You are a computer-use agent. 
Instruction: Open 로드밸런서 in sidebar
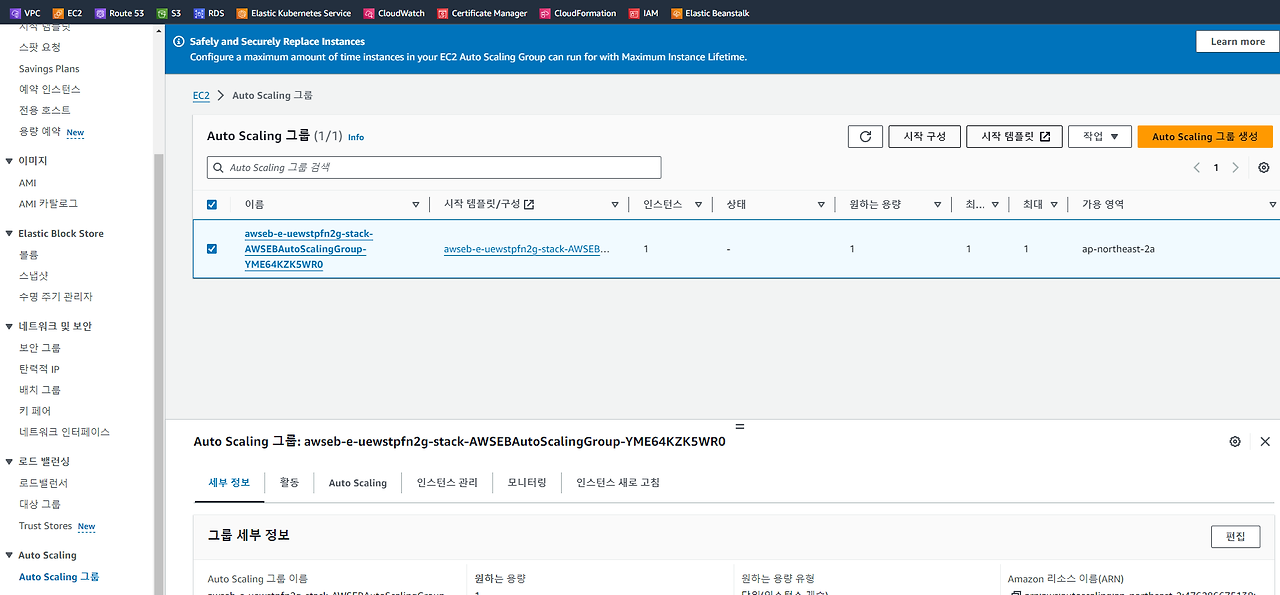coord(43,483)
